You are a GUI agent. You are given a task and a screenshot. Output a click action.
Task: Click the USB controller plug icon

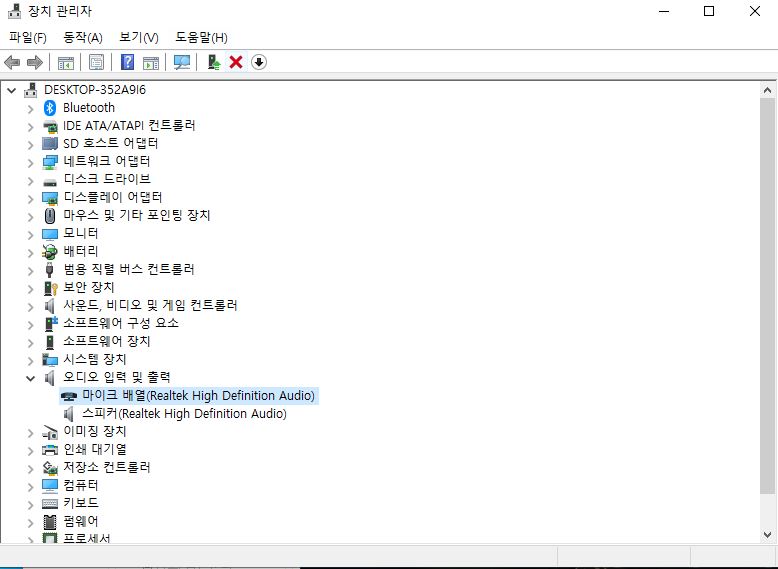coord(50,270)
